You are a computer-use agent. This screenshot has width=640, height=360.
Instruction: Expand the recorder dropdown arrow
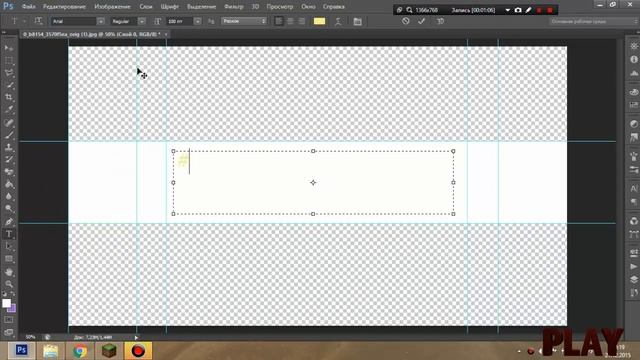508,10
